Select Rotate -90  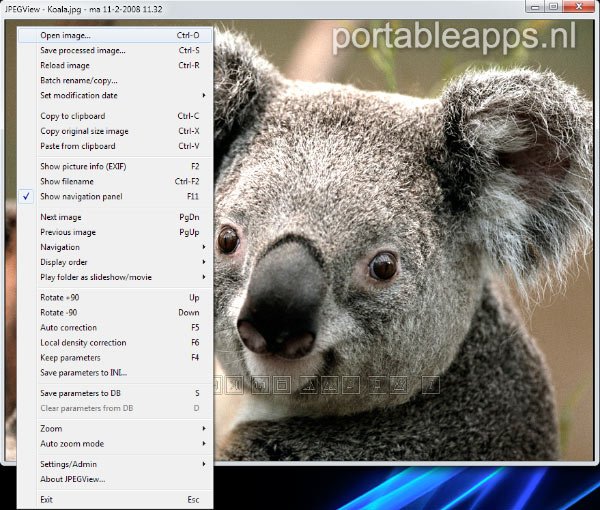tap(115, 313)
